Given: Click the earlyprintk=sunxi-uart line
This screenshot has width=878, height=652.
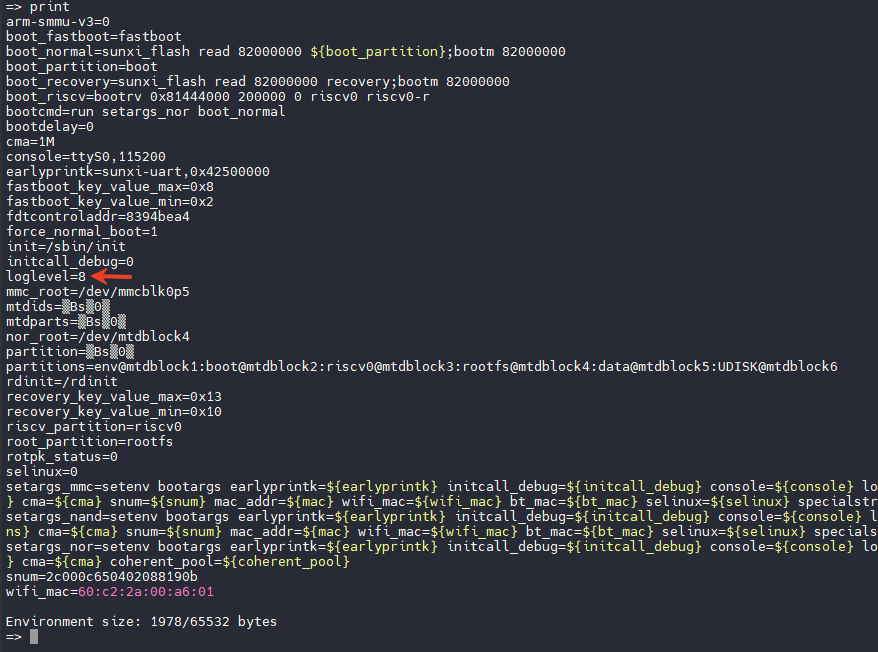Looking at the screenshot, I should point(138,171).
